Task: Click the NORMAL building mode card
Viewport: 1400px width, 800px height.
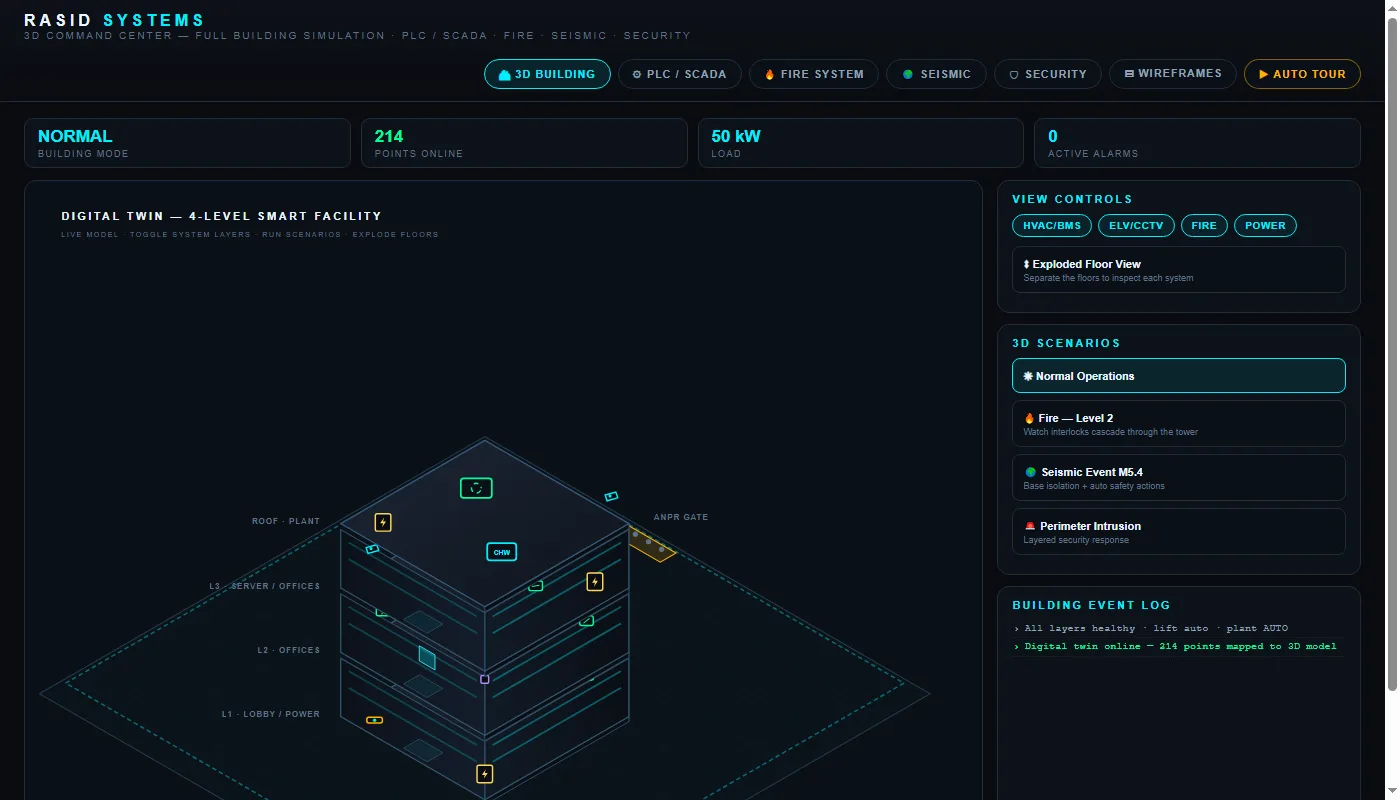Action: [x=187, y=143]
